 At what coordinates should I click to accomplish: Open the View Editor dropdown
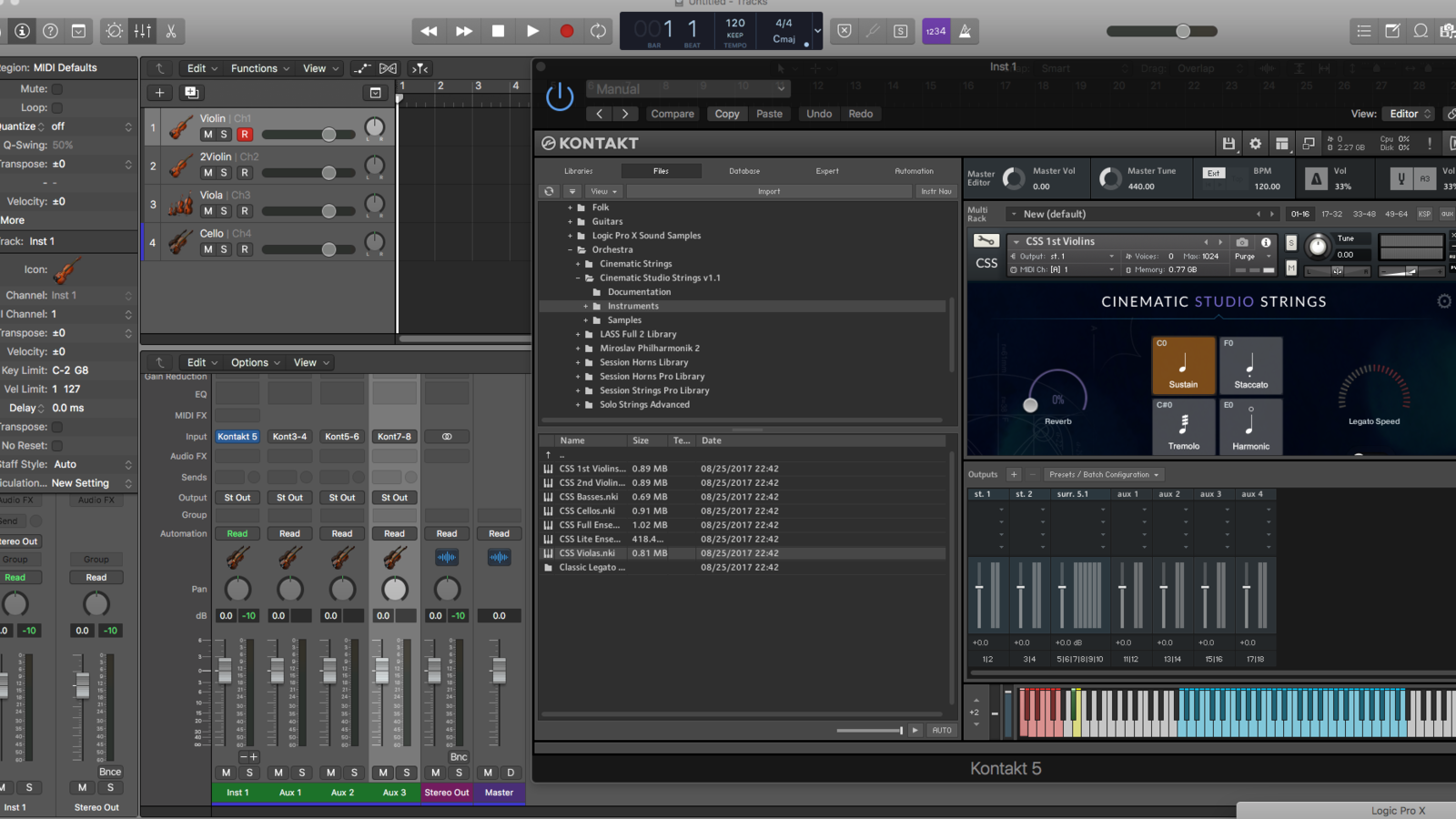tap(1408, 114)
